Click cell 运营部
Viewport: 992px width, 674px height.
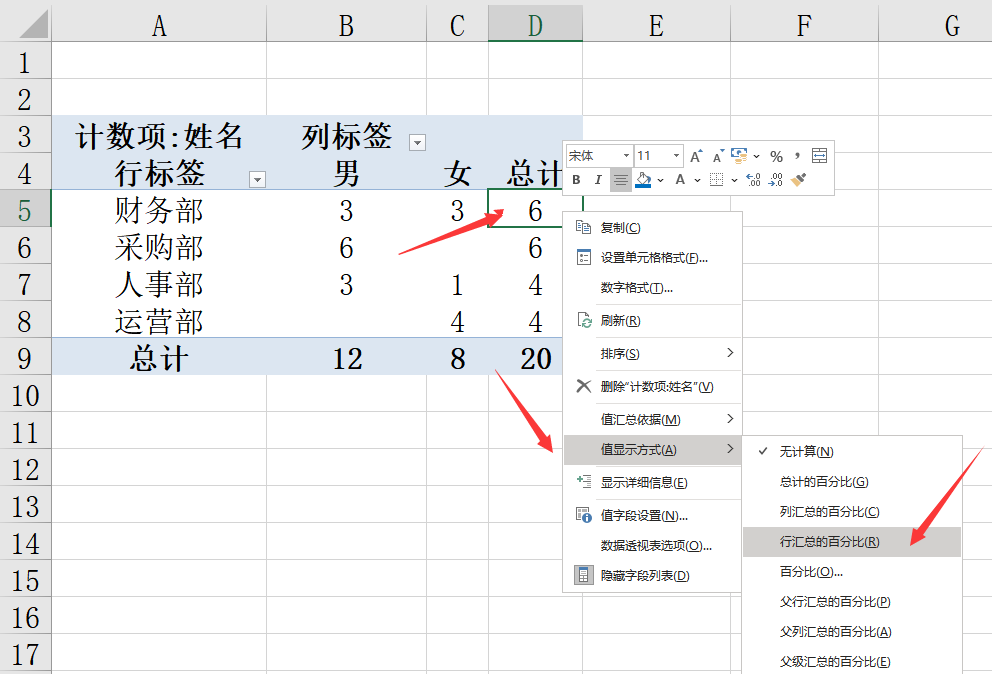tap(159, 321)
